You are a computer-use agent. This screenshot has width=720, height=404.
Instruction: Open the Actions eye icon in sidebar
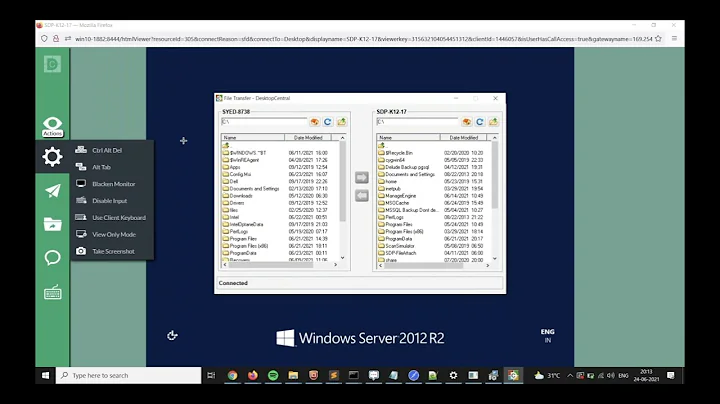(52, 127)
